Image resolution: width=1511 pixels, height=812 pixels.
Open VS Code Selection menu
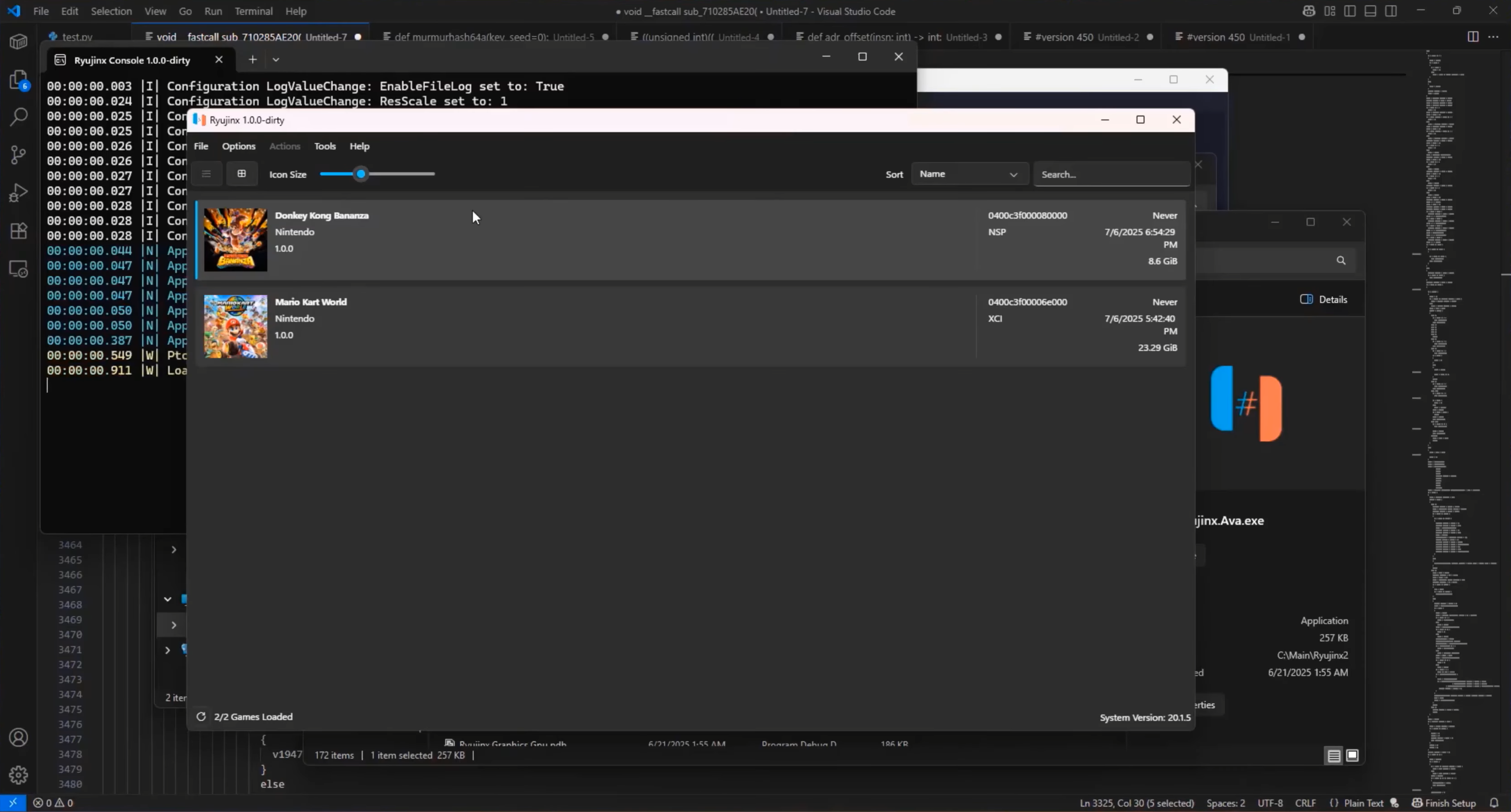[x=111, y=11]
